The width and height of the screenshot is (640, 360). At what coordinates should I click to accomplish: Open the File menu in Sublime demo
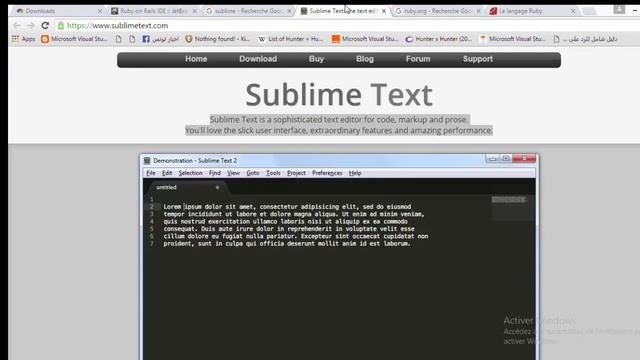151,173
